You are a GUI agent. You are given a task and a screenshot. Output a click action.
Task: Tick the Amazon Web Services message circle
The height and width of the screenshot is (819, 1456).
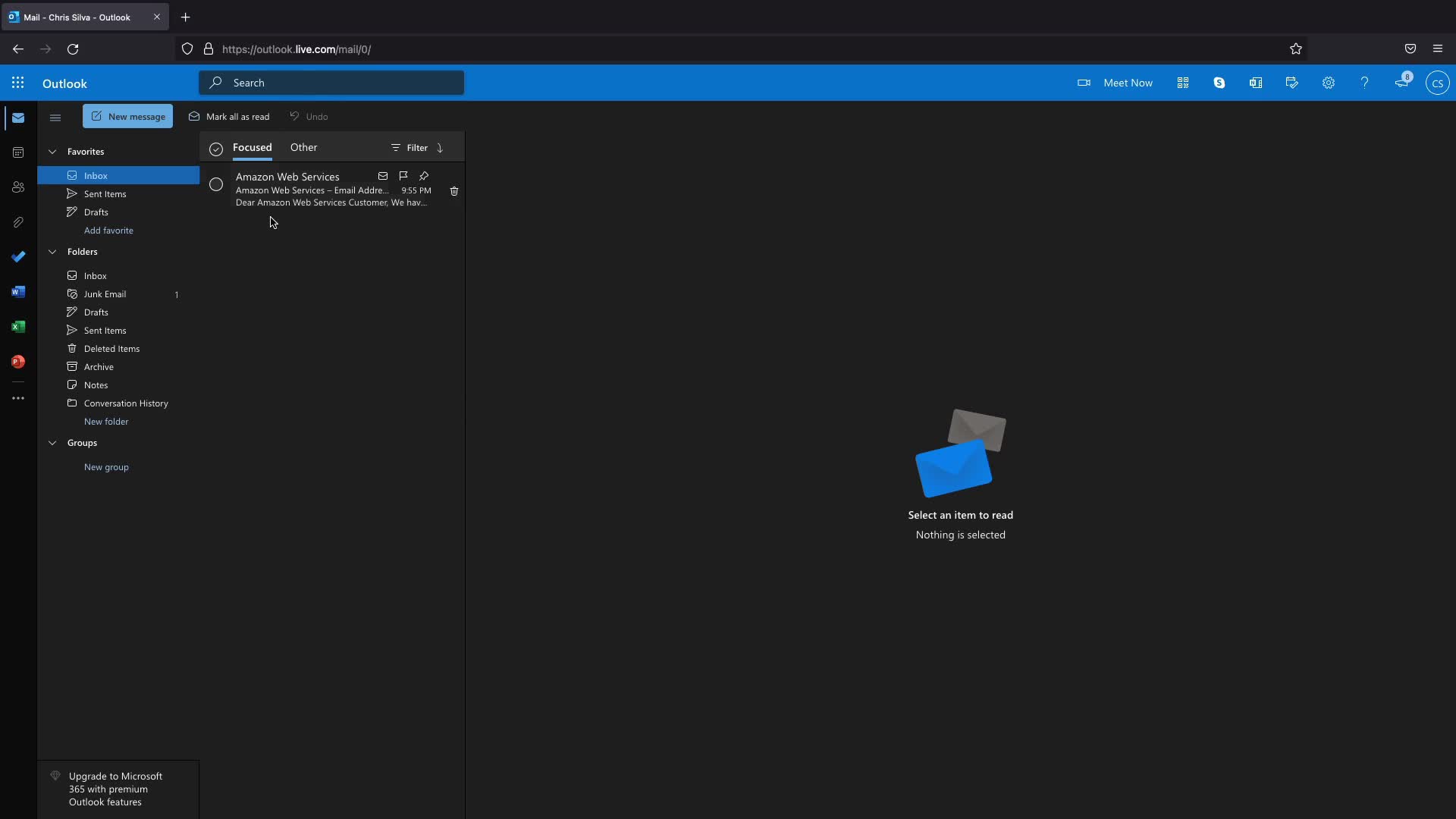click(x=216, y=184)
